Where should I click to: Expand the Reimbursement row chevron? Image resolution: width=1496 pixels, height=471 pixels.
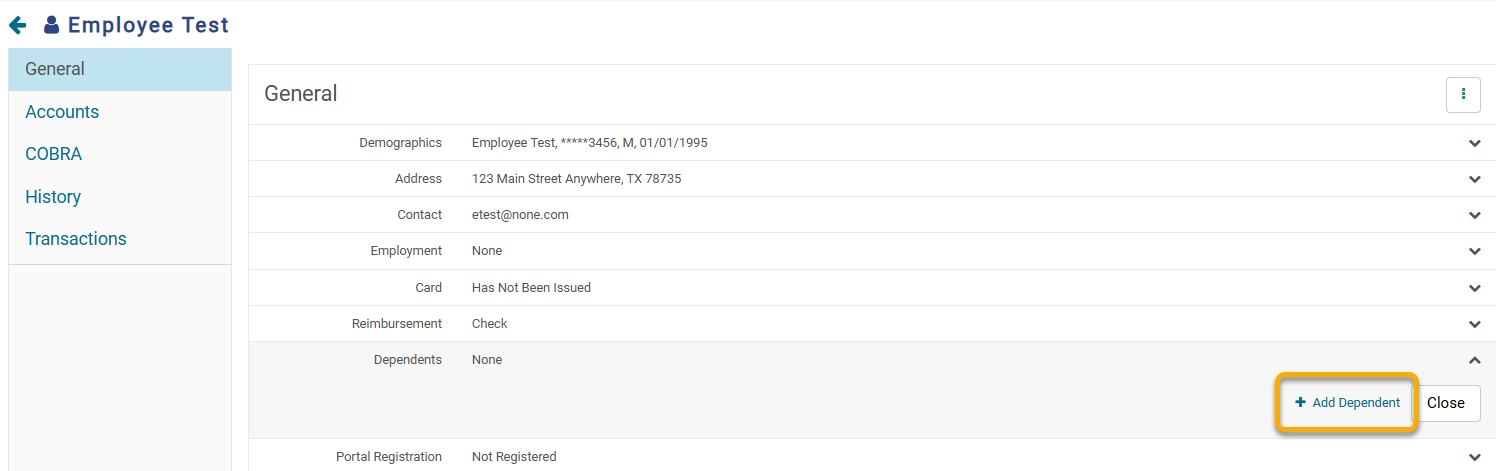[1474, 324]
